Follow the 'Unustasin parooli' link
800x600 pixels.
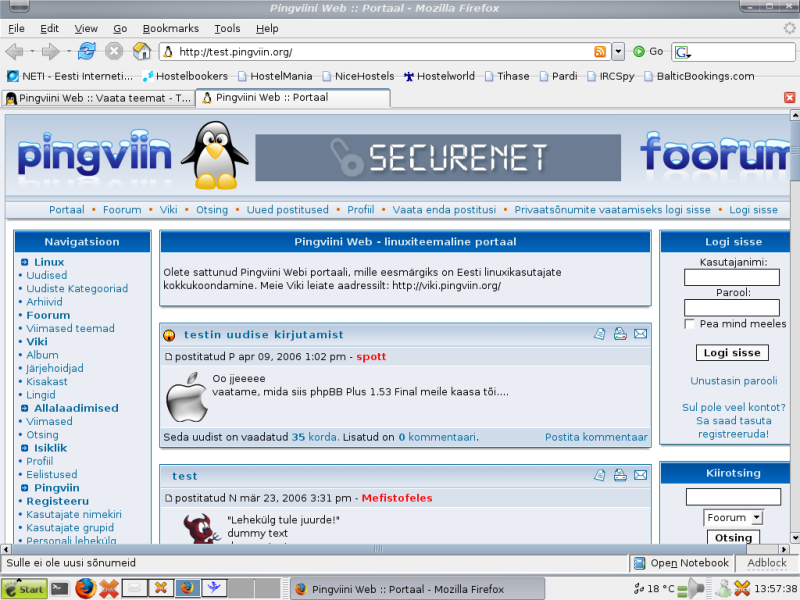click(734, 381)
